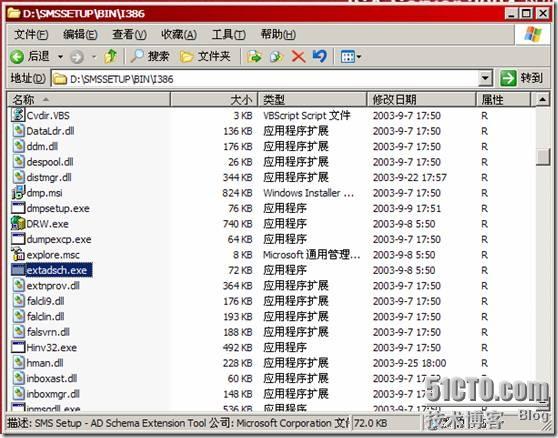This screenshot has width=558, height=438.
Task: Select Cvdir.VBS script file icon
Action: (18, 115)
